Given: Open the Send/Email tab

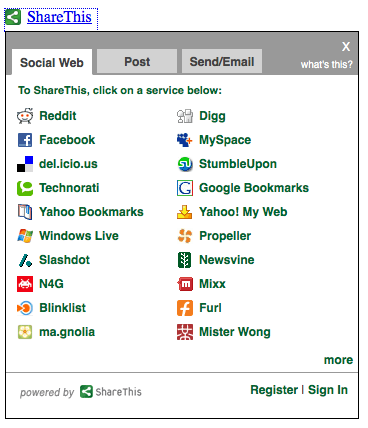Looking at the screenshot, I should coord(222,61).
